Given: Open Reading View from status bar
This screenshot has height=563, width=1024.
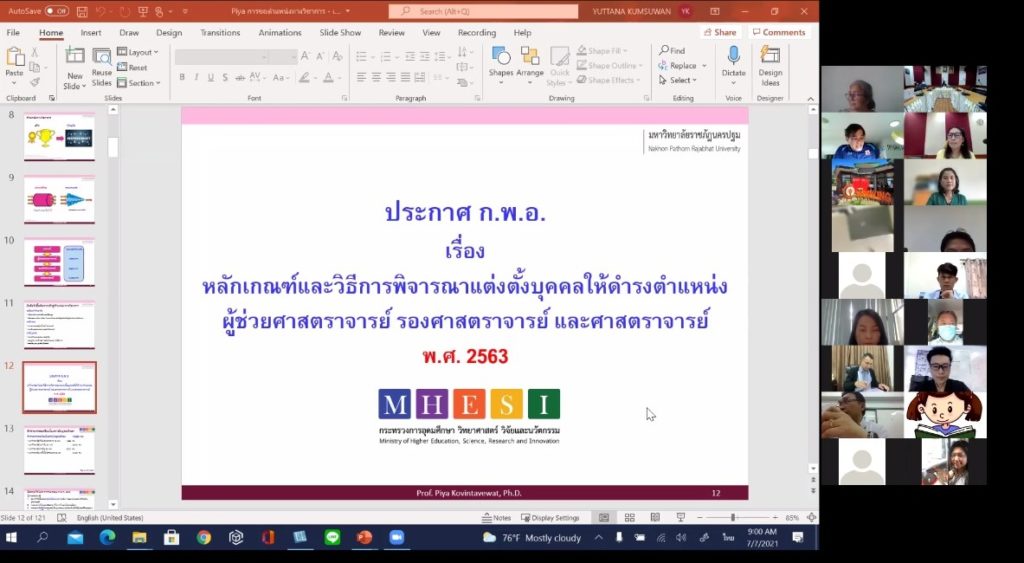Looking at the screenshot, I should click(655, 518).
